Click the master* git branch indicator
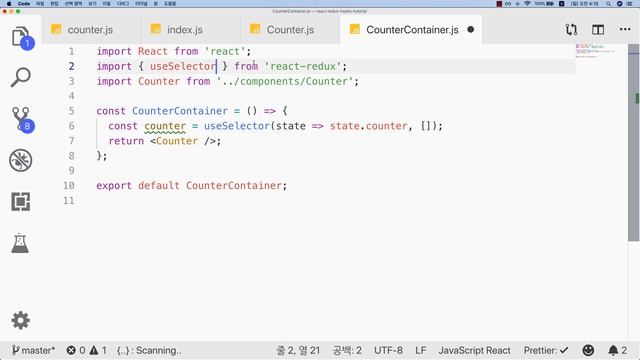Image resolution: width=640 pixels, height=360 pixels. pos(33,350)
